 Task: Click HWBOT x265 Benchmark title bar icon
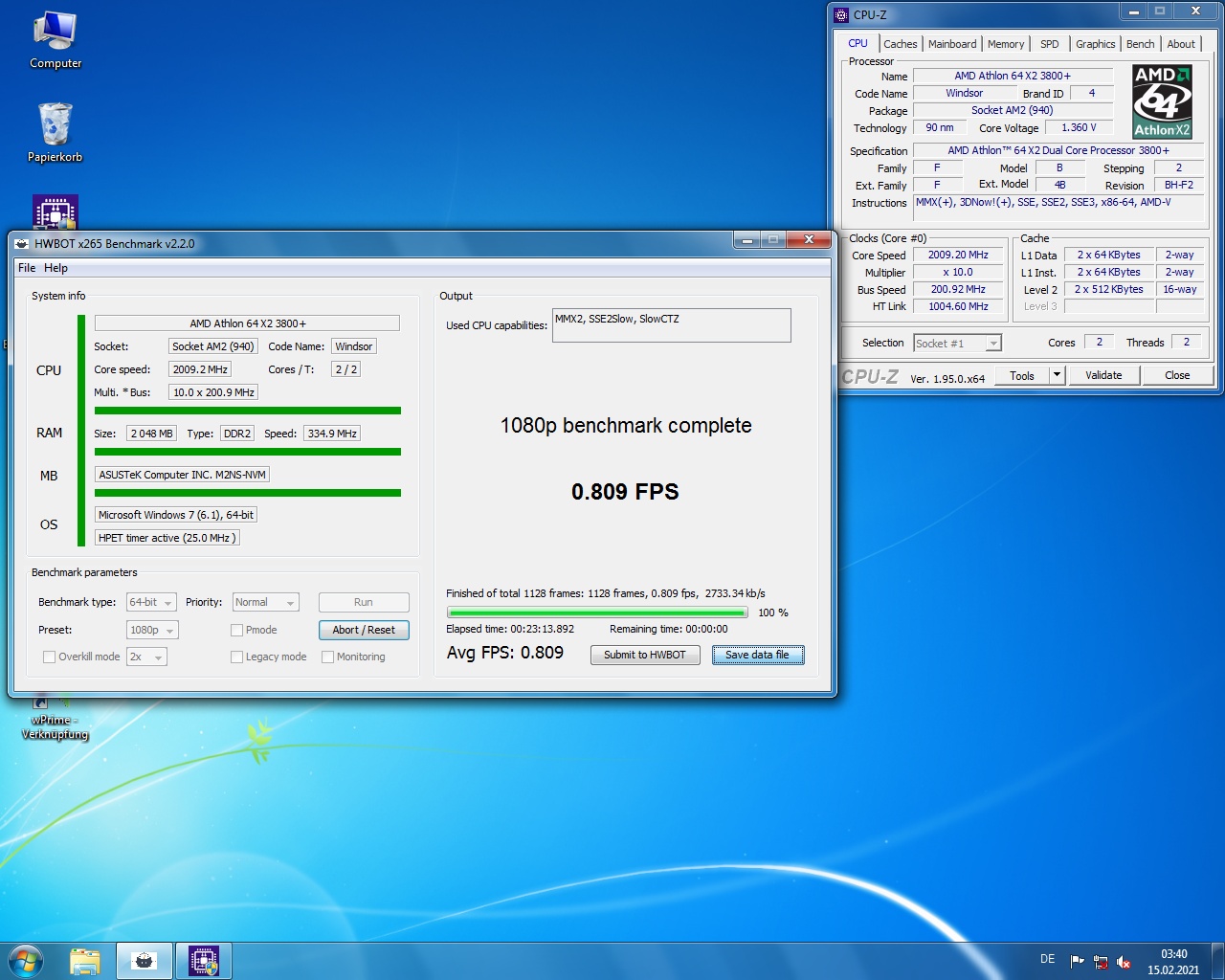[22, 243]
